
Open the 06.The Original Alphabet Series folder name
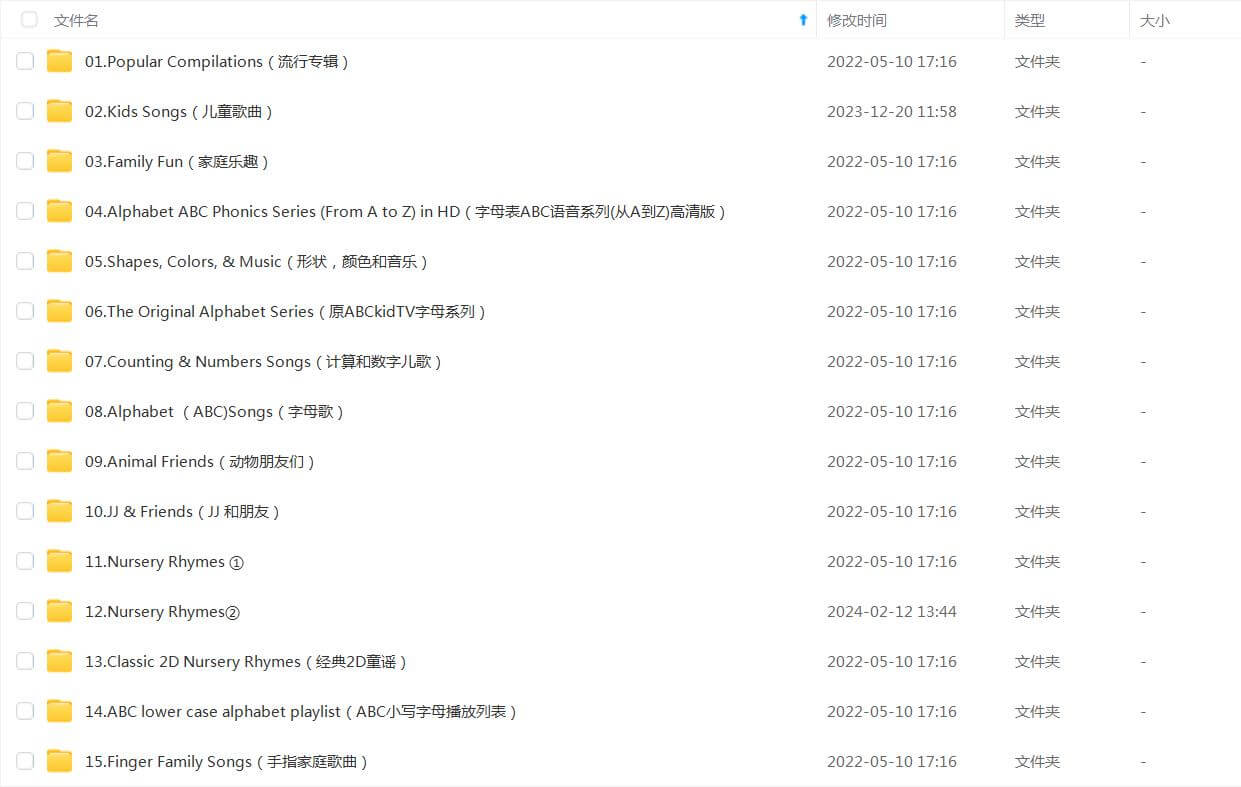285,312
